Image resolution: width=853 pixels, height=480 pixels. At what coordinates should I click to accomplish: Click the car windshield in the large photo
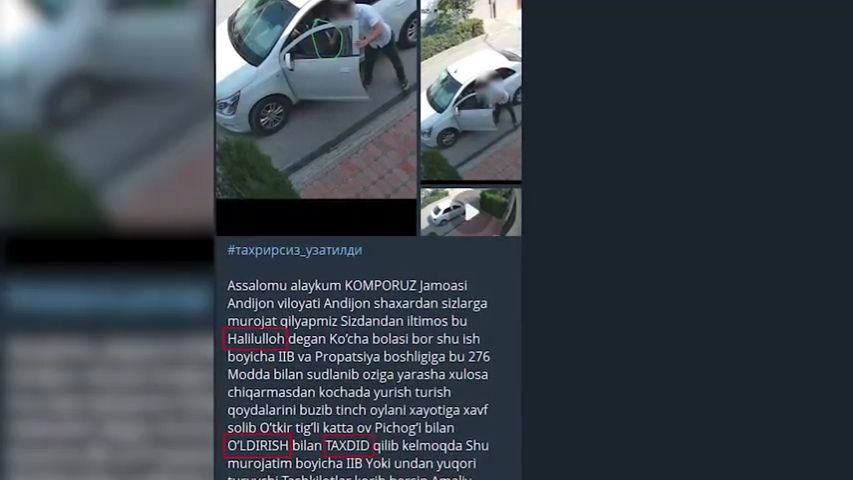tap(257, 28)
